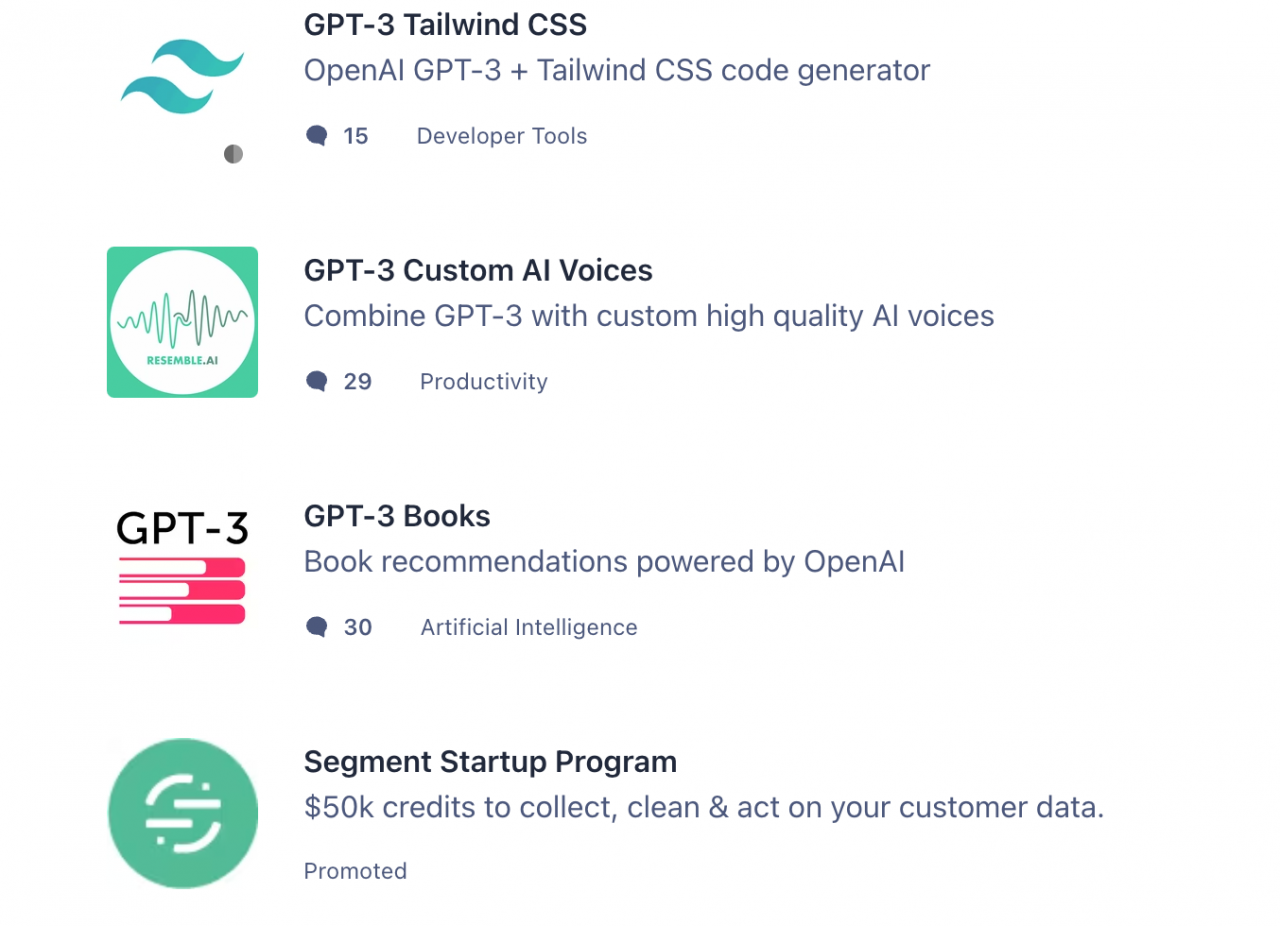
Task: Click comment bubble icon for GPT-3 Books
Action: coord(317,628)
